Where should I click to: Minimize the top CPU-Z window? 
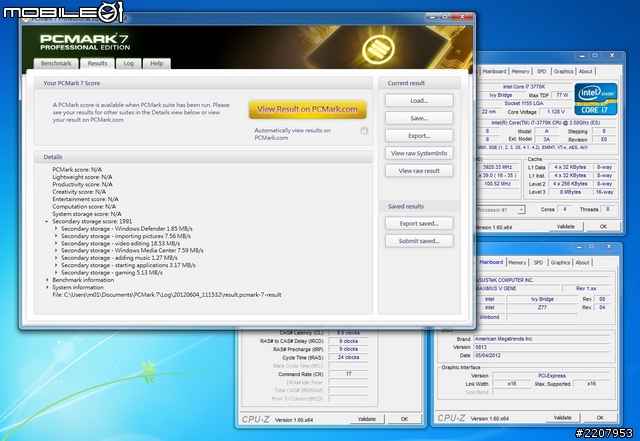click(x=582, y=56)
